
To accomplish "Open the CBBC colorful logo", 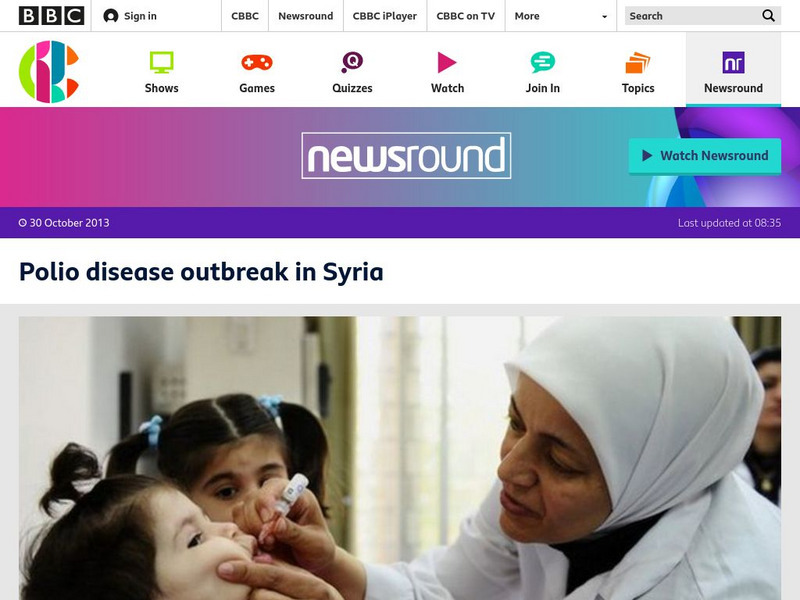I will tap(49, 71).
